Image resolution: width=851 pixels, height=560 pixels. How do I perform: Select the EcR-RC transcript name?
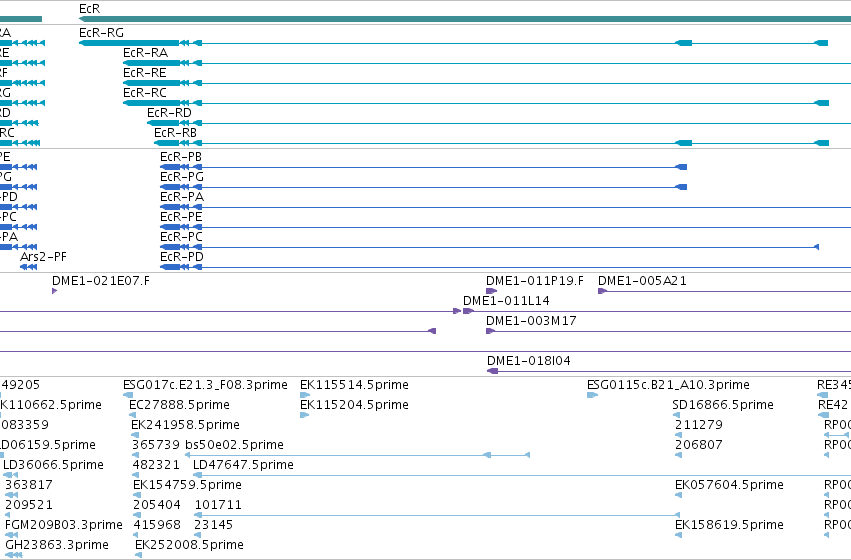(145, 93)
